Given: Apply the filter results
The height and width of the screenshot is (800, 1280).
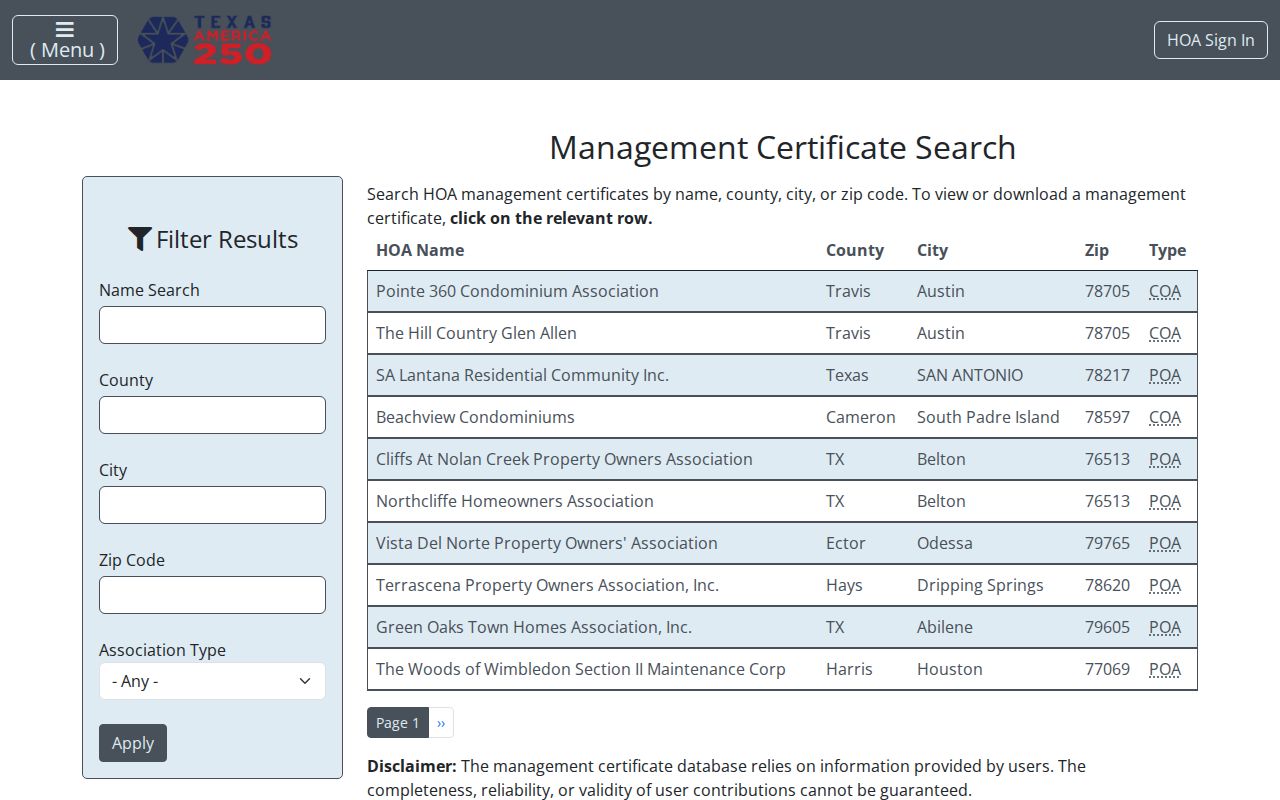Looking at the screenshot, I should tap(133, 743).
